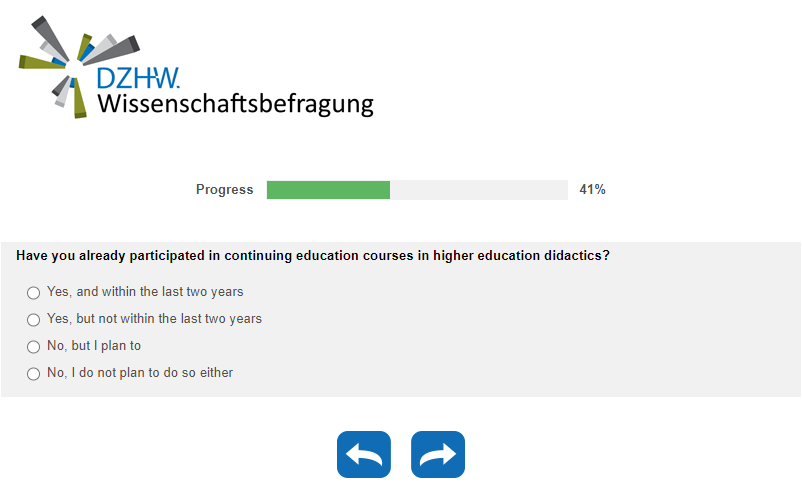Click the blue DZHW logo lettering
802x488 pixels.
138,78
